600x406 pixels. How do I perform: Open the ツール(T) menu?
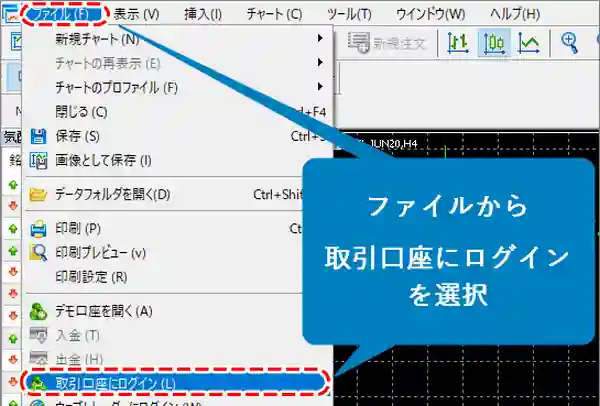point(349,15)
